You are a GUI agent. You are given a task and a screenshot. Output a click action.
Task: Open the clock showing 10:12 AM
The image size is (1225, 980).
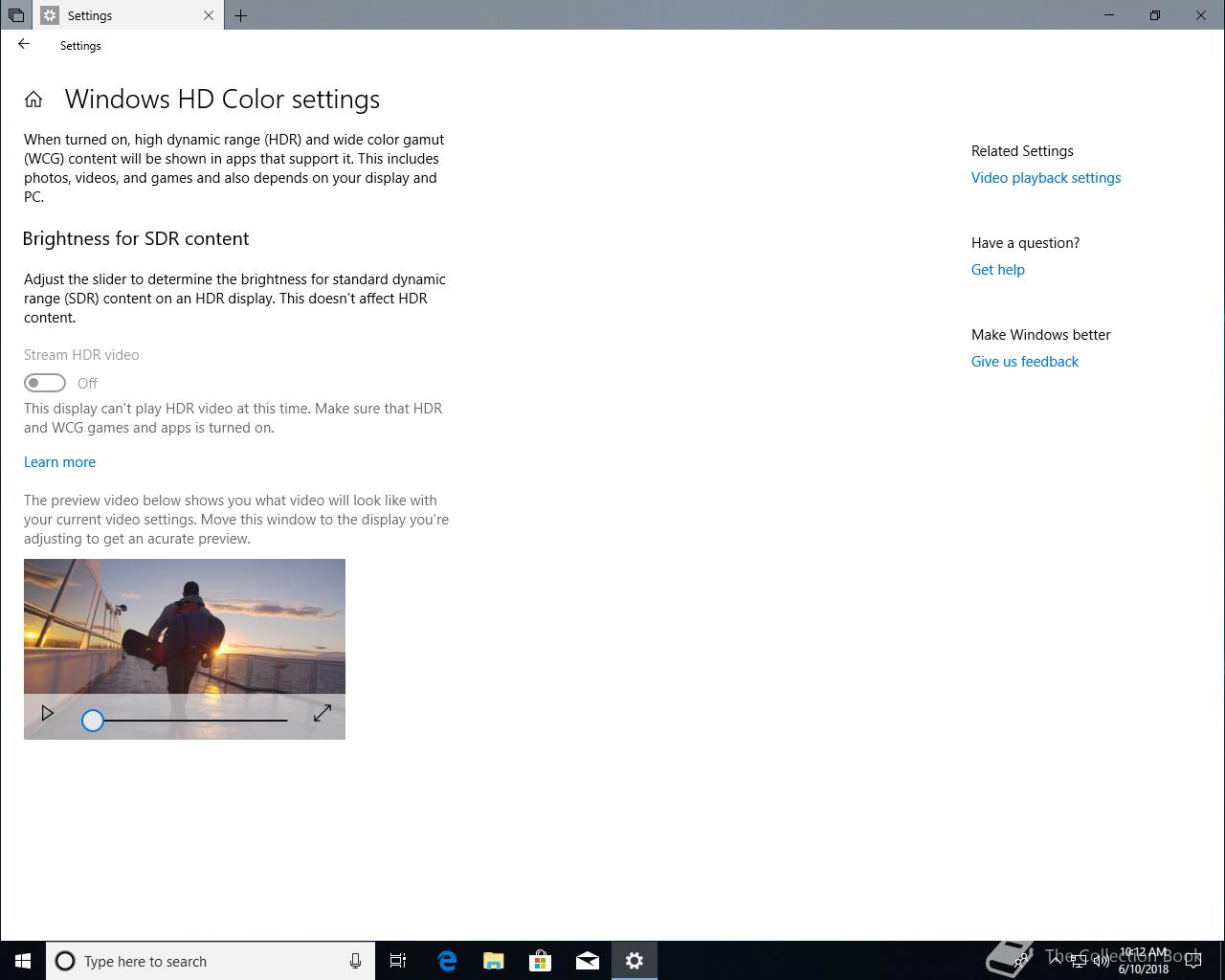1144,961
